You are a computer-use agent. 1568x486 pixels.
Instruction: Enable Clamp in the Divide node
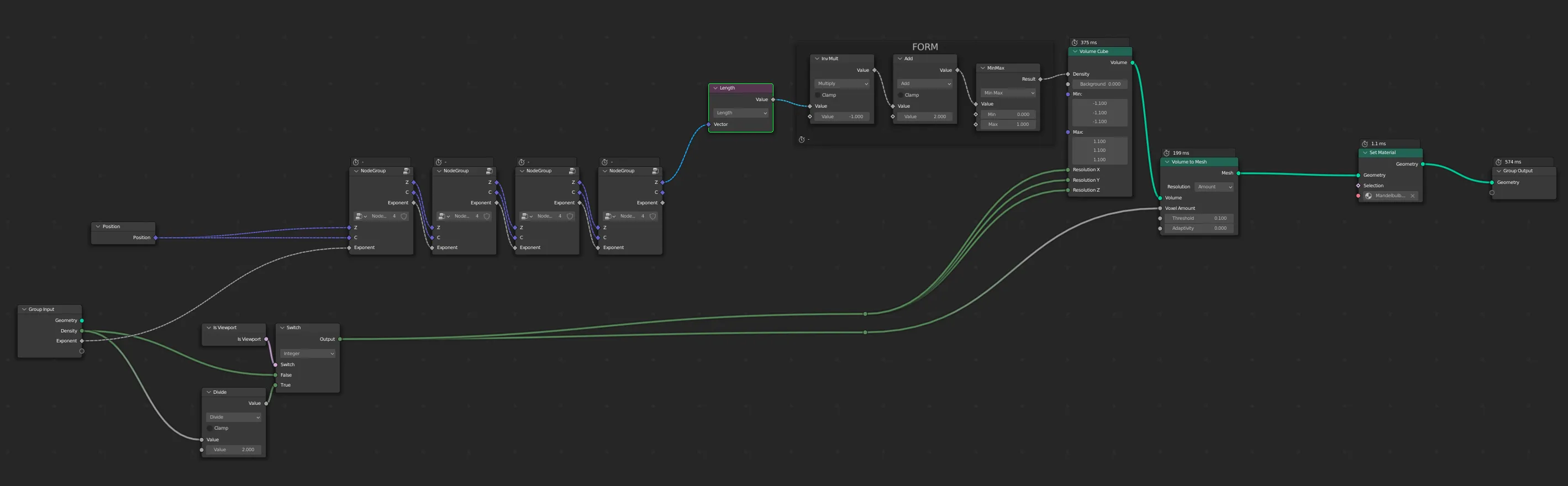[x=211, y=428]
